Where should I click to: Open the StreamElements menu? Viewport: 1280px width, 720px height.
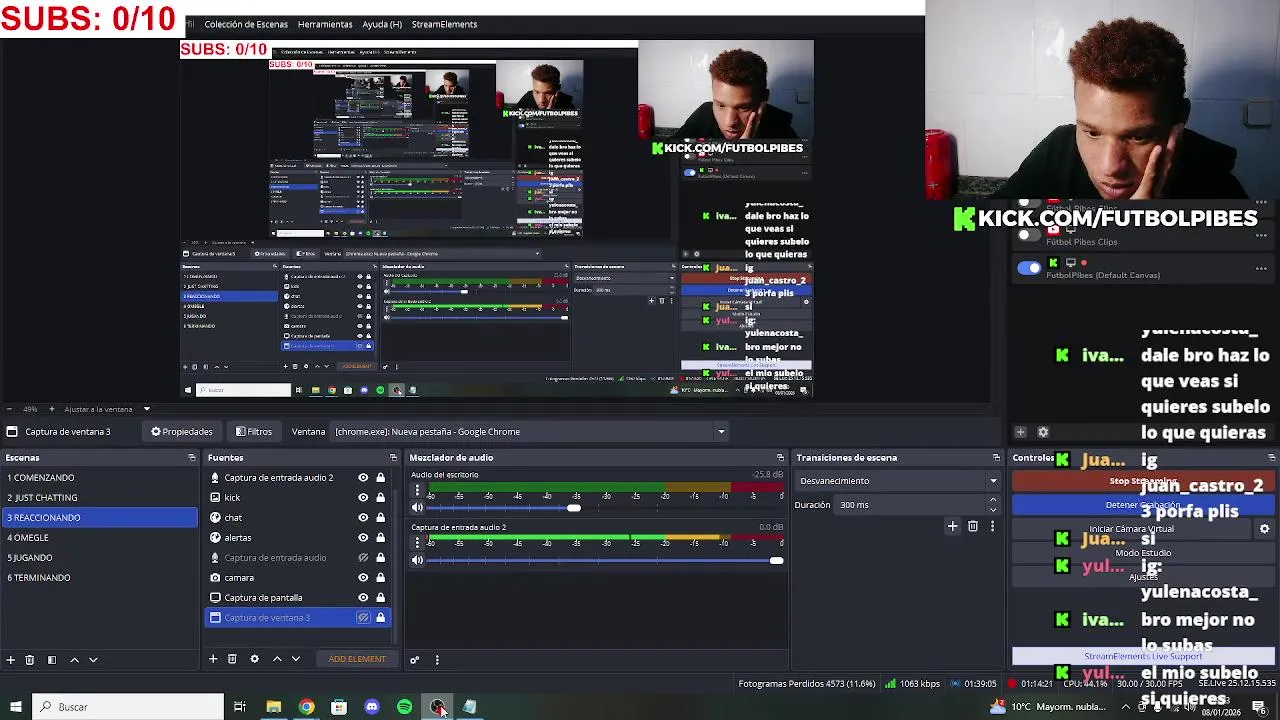(444, 24)
